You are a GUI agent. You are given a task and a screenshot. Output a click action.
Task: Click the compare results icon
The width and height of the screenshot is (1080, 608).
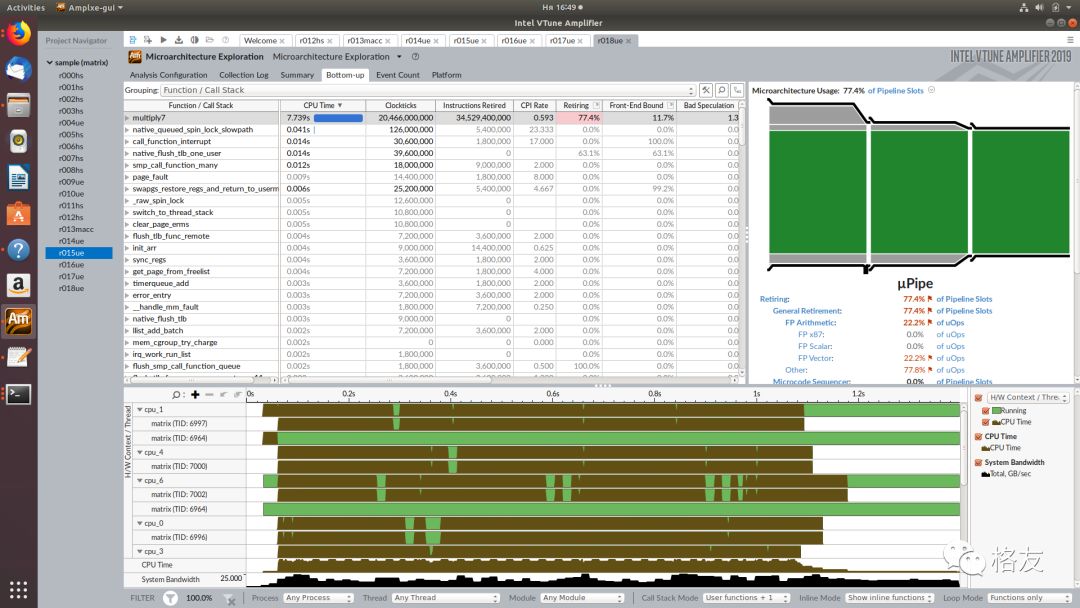pyautogui.click(x=194, y=40)
